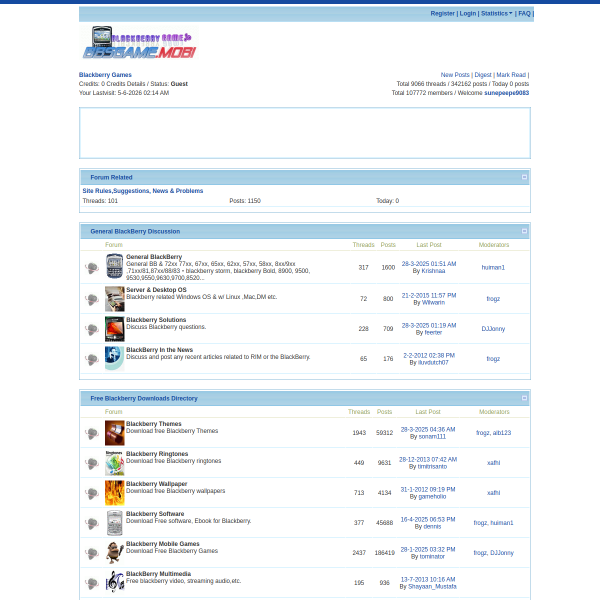Click status bubble icon beside Blackberry Ringtones

92,463
